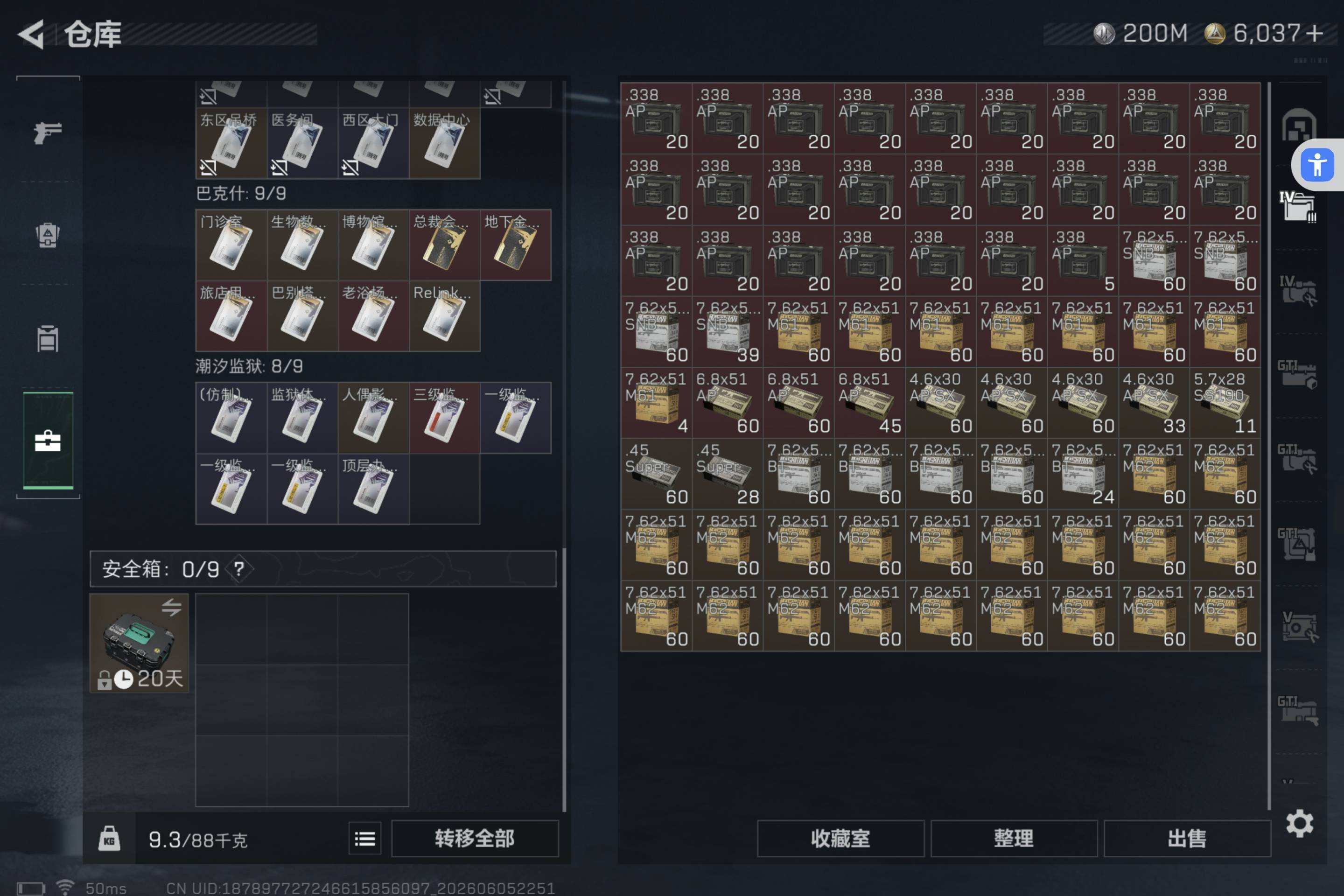Tap the plus icon beside 6,037
The image size is (1344, 896).
1314,33
